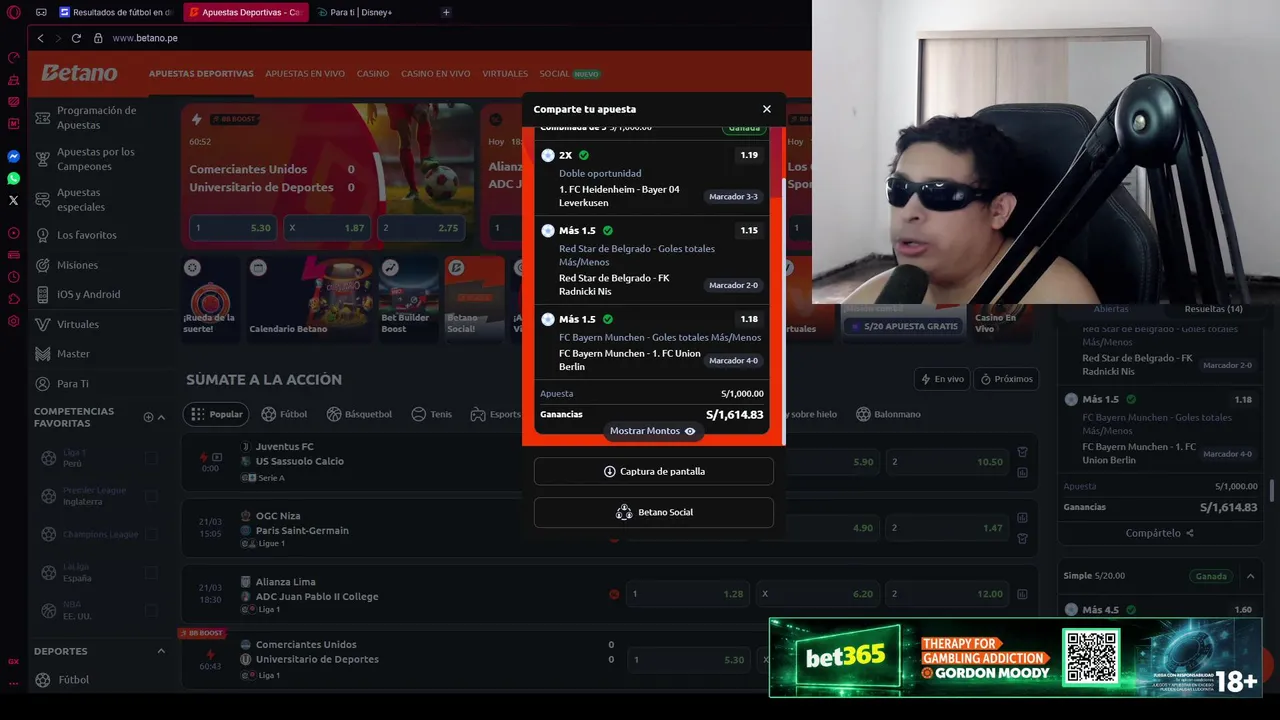Select the Casino en Vivo nav tab
The image size is (1280, 720).
coord(435,74)
